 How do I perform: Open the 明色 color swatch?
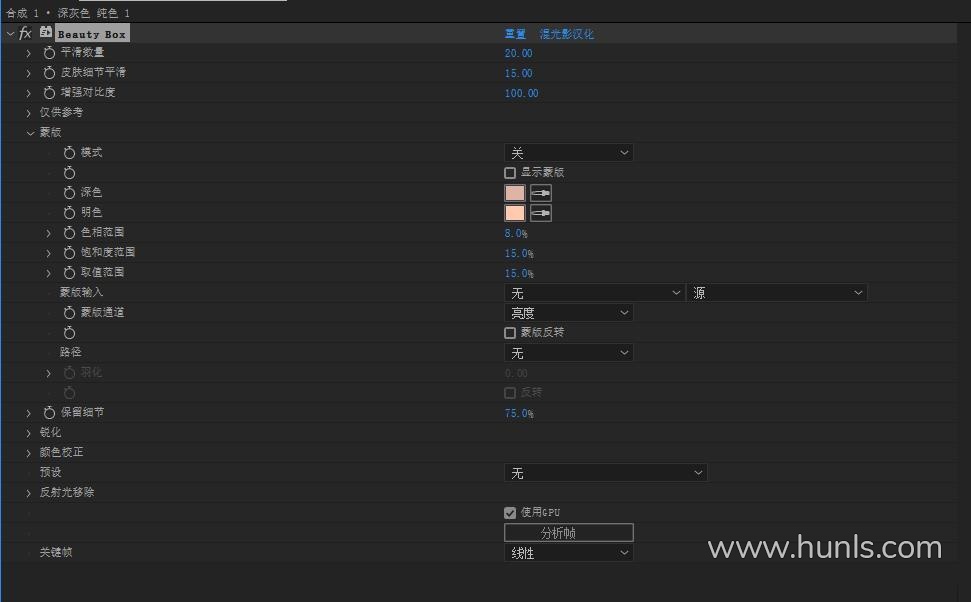515,213
